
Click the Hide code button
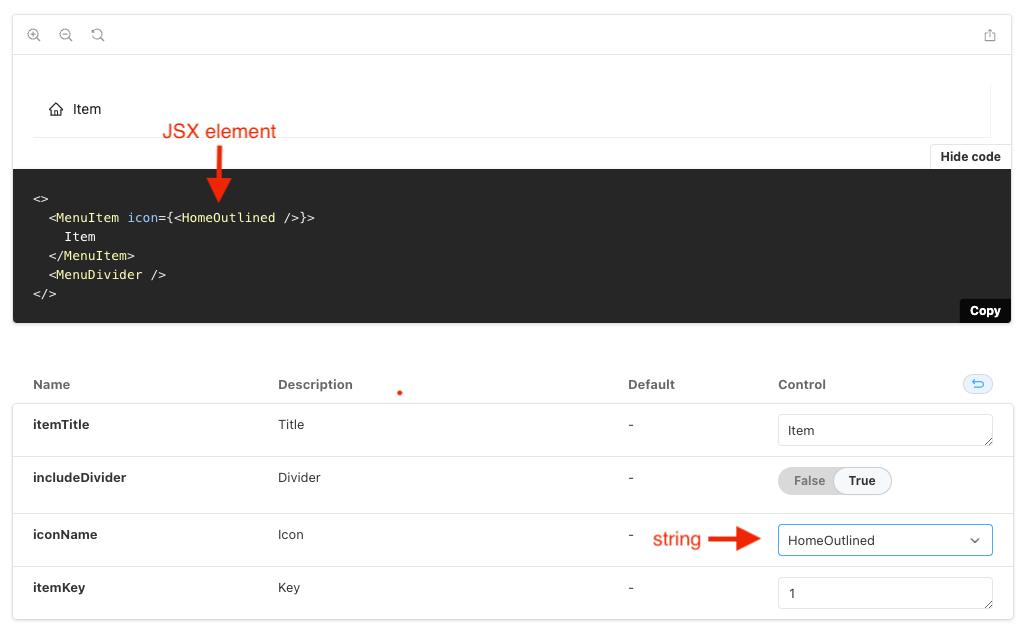coord(970,157)
